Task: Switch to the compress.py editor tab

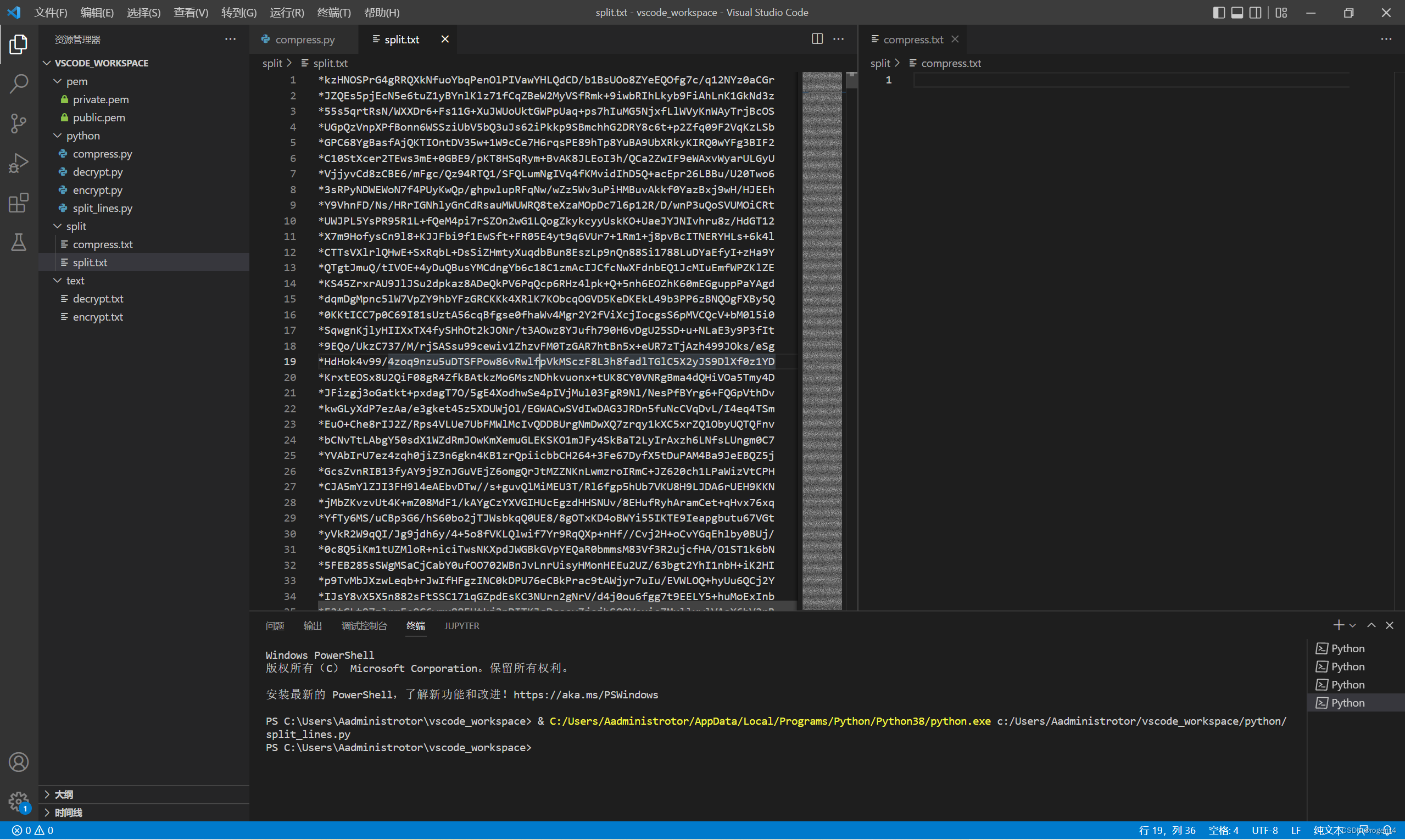Action: coord(305,39)
